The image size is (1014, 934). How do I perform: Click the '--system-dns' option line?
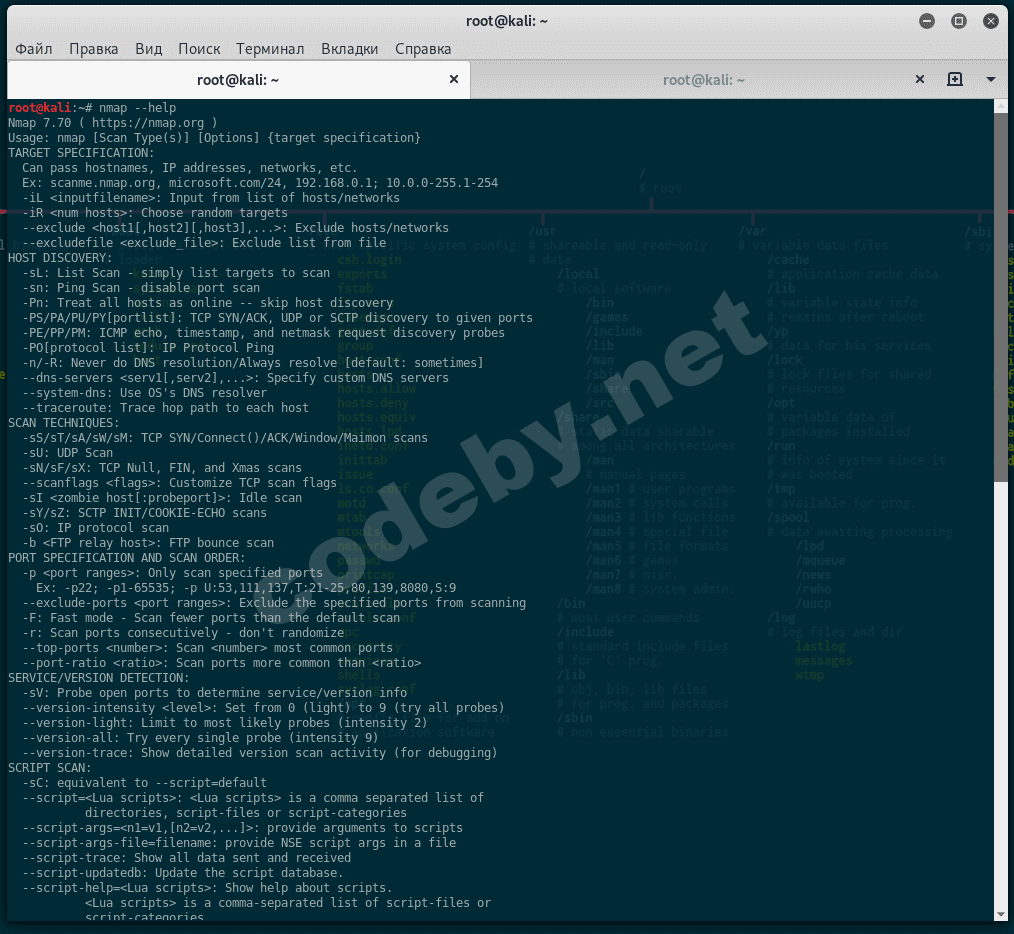(144, 393)
